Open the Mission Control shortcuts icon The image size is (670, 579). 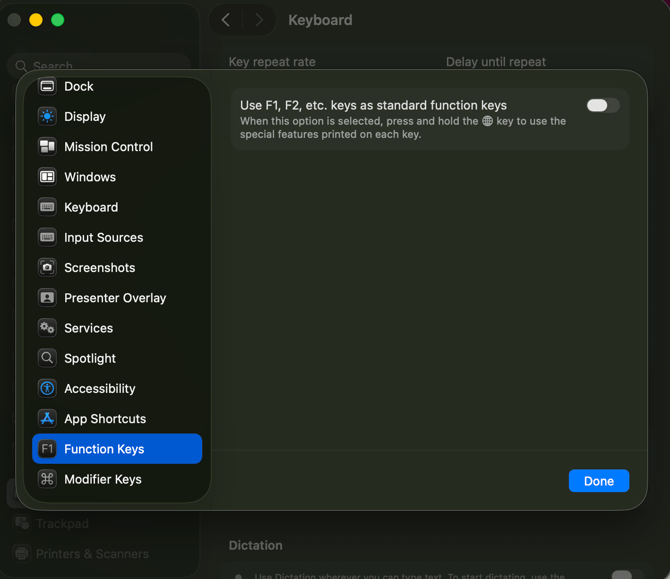point(47,147)
